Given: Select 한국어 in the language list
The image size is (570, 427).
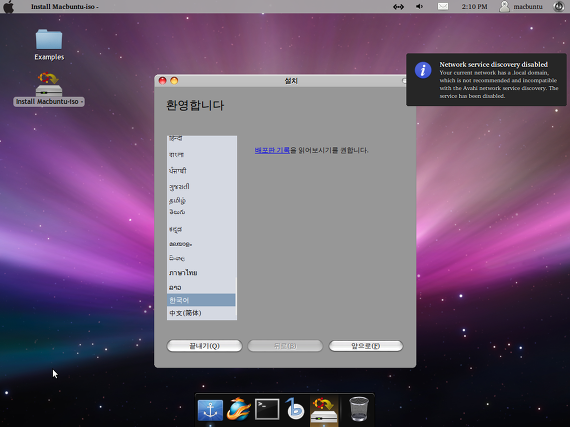Looking at the screenshot, I should coord(201,300).
